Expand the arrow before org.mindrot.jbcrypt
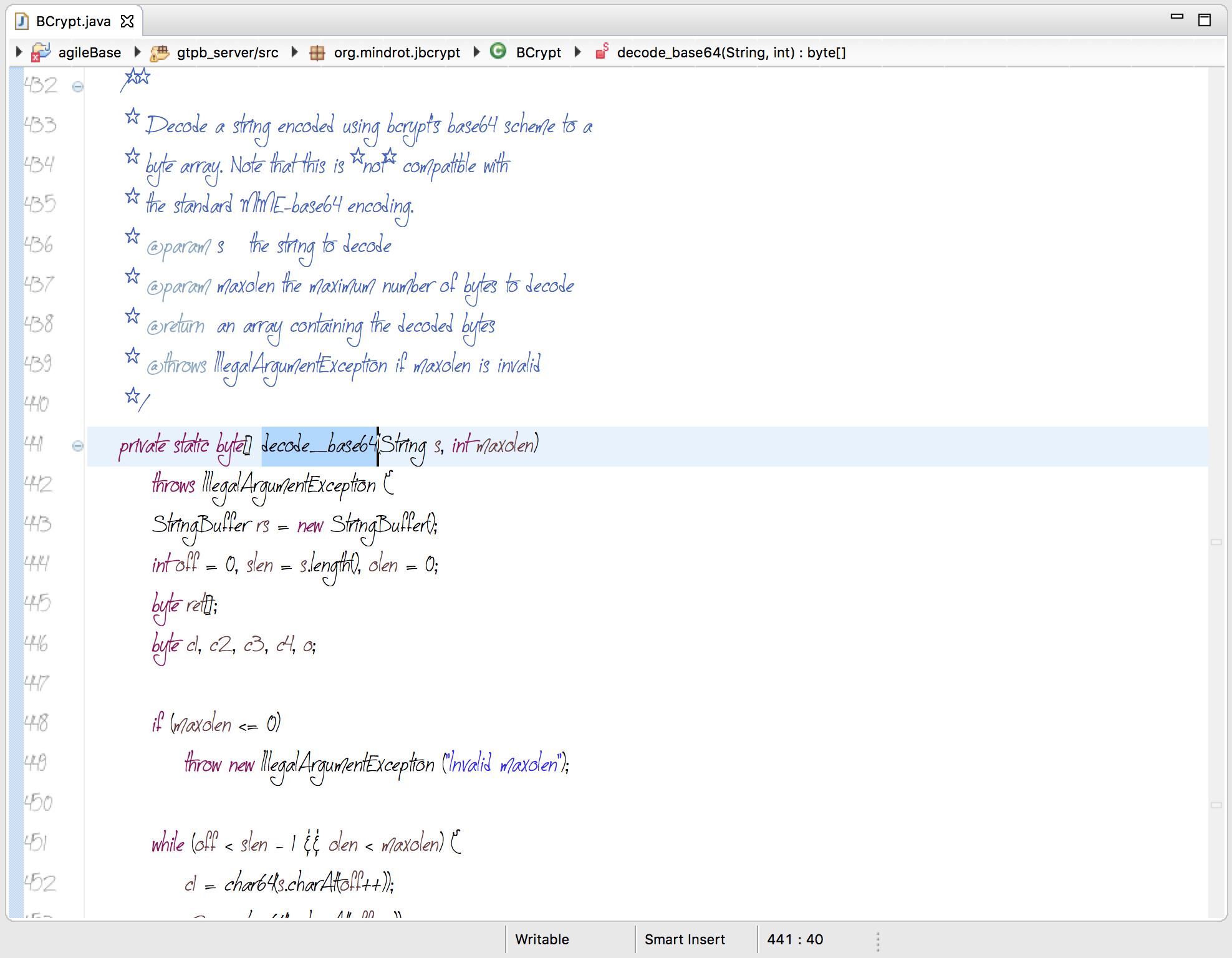 coord(295,52)
